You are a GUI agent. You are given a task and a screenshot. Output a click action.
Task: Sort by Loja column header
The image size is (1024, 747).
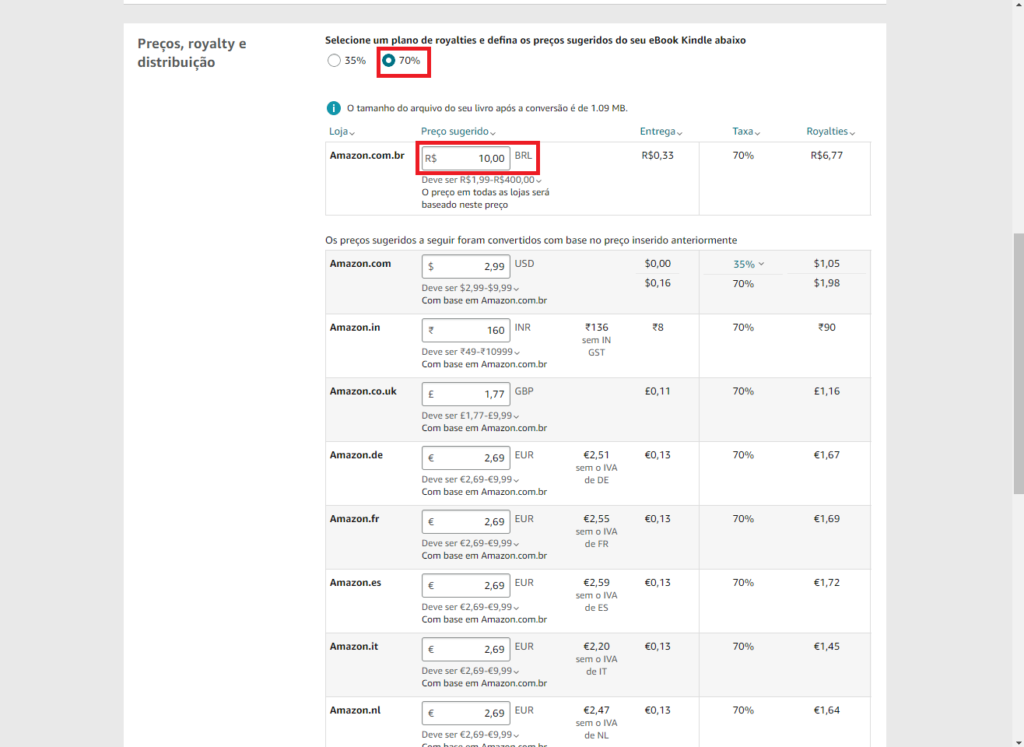342,132
